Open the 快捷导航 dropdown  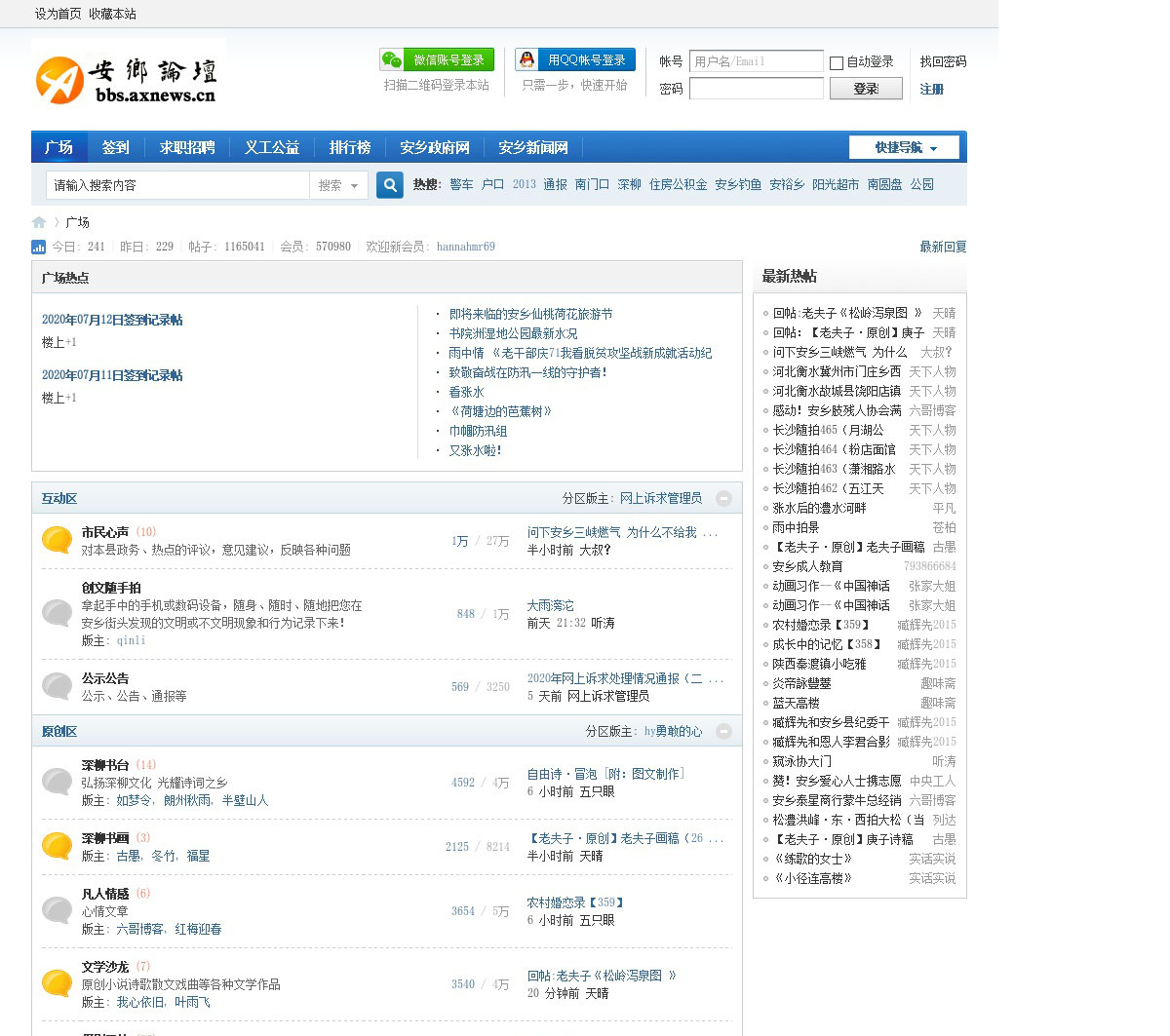click(x=904, y=148)
